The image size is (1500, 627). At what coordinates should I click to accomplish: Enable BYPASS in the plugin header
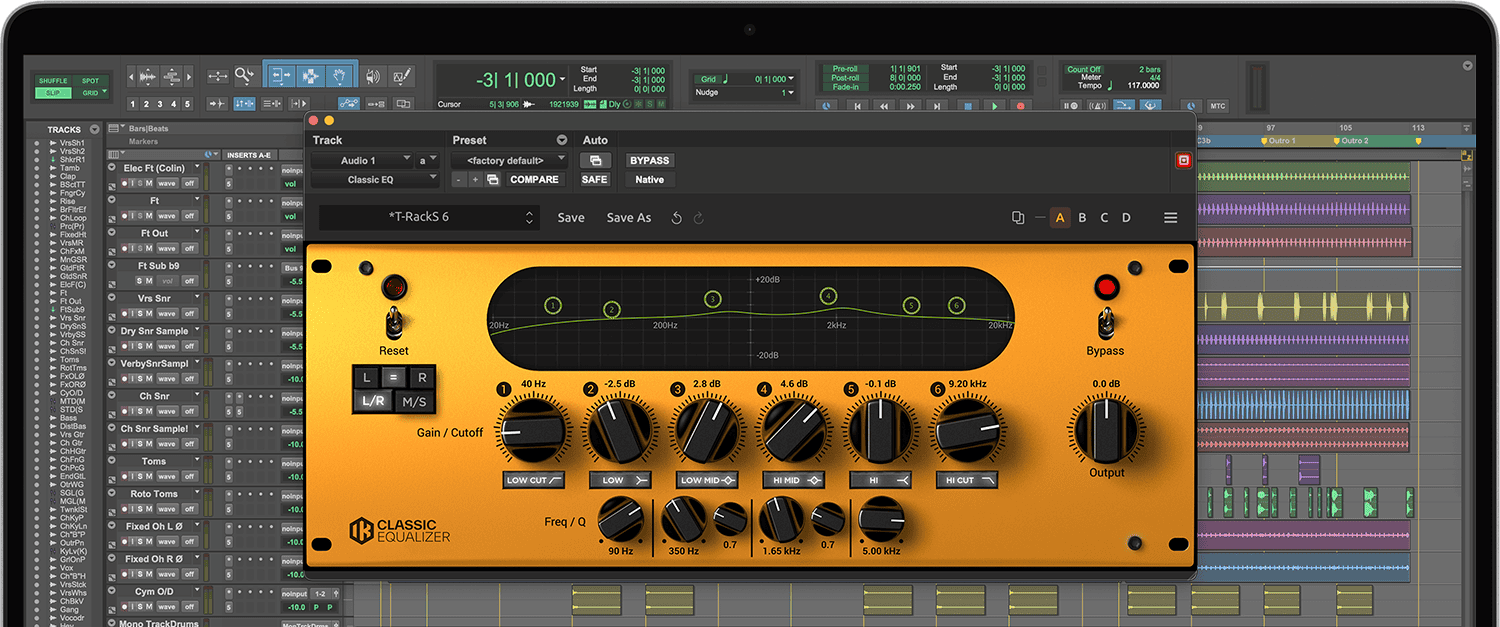649,160
